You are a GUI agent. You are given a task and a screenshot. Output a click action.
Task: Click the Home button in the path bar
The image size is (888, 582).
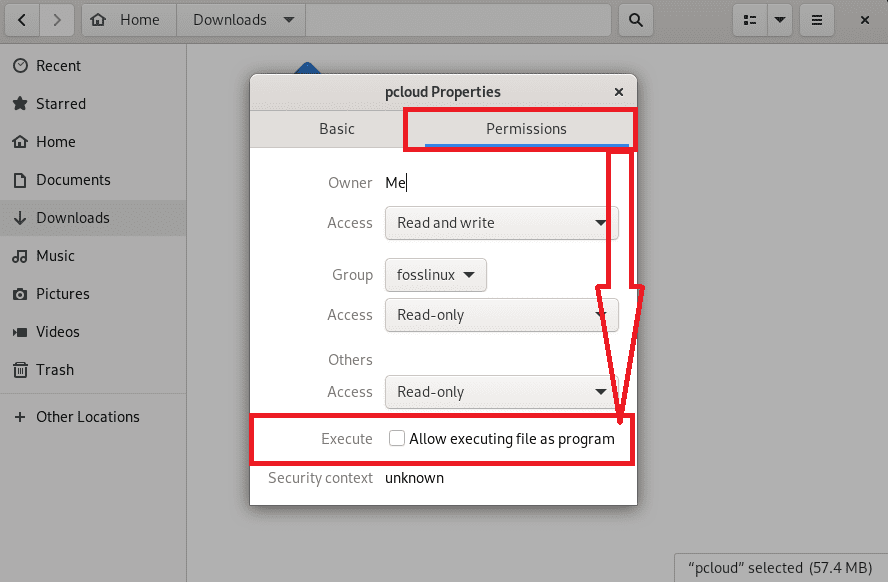129,20
